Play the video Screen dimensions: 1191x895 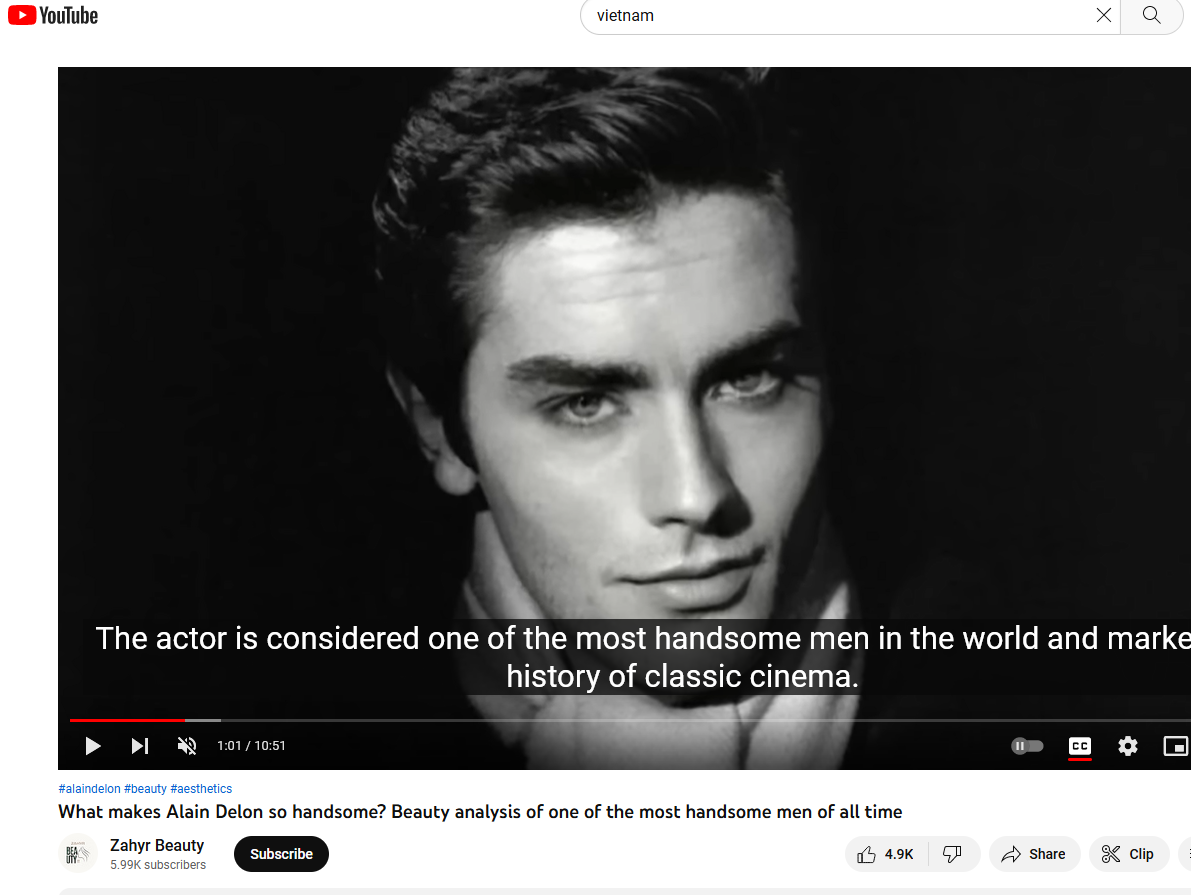(93, 746)
